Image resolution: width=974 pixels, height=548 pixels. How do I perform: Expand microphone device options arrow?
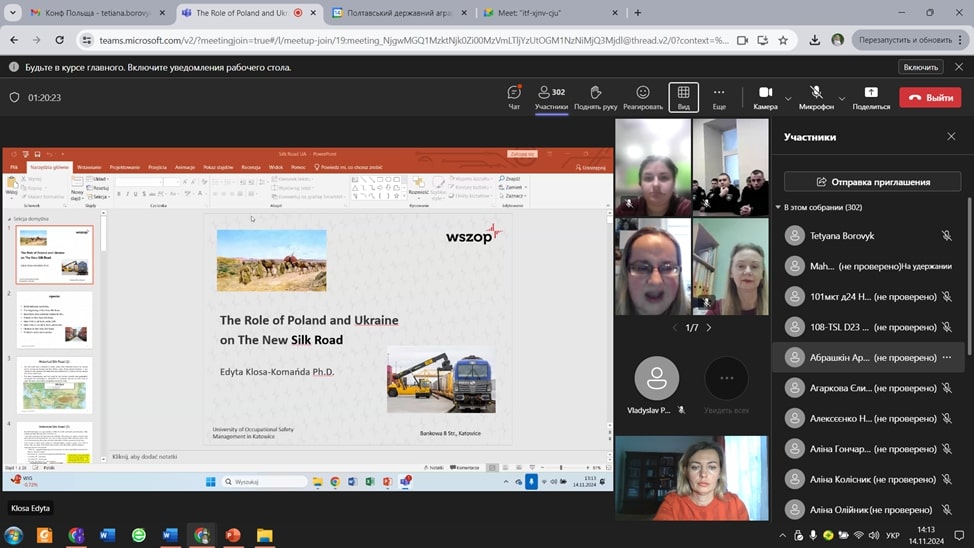[842, 98]
